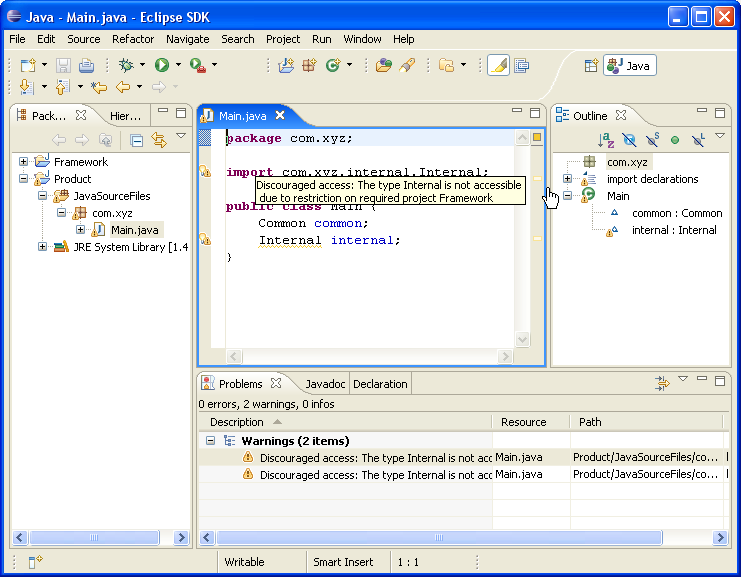Click the New Java Class icon

tap(332, 65)
